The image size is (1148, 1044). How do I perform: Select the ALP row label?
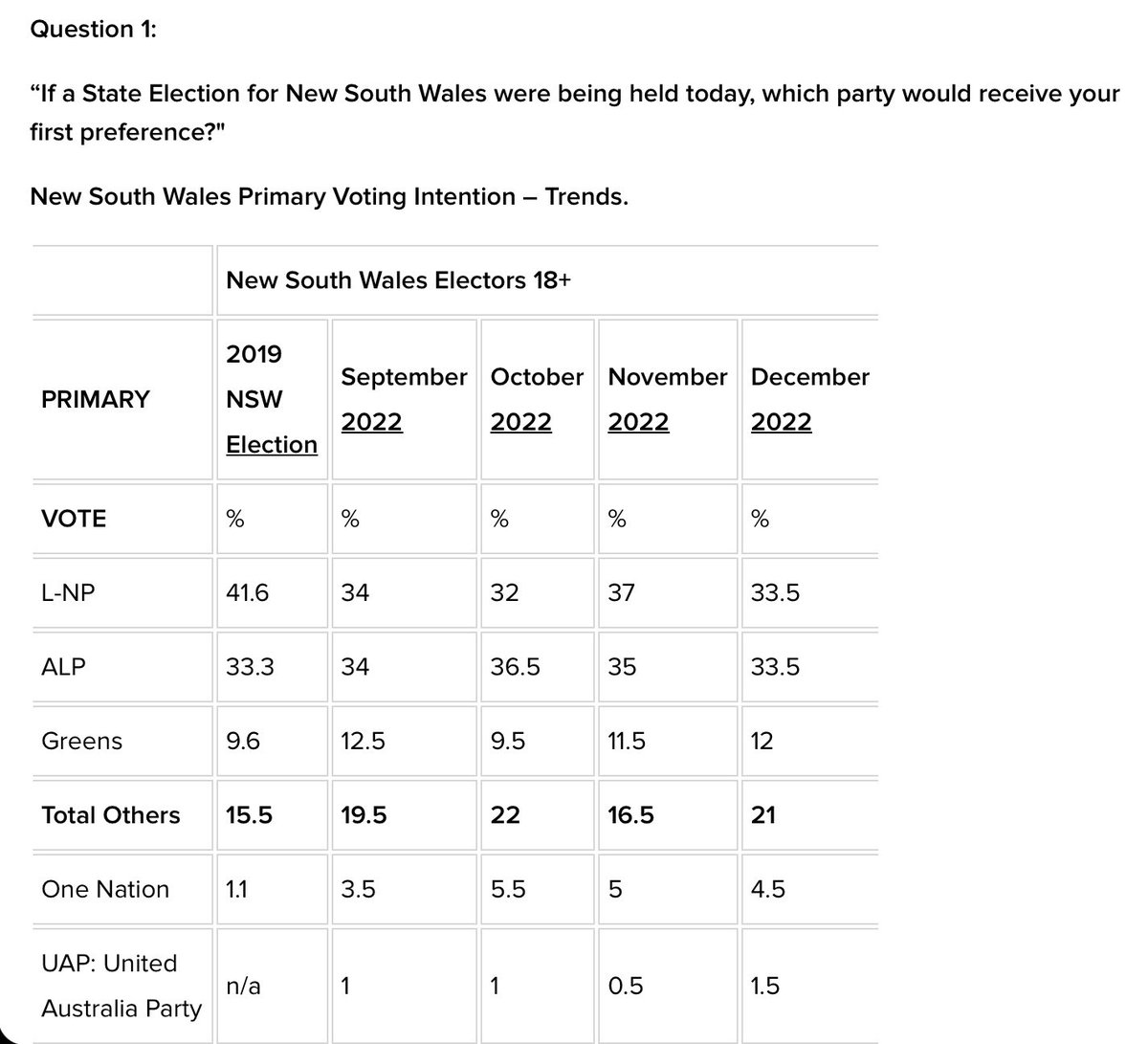coord(63,667)
